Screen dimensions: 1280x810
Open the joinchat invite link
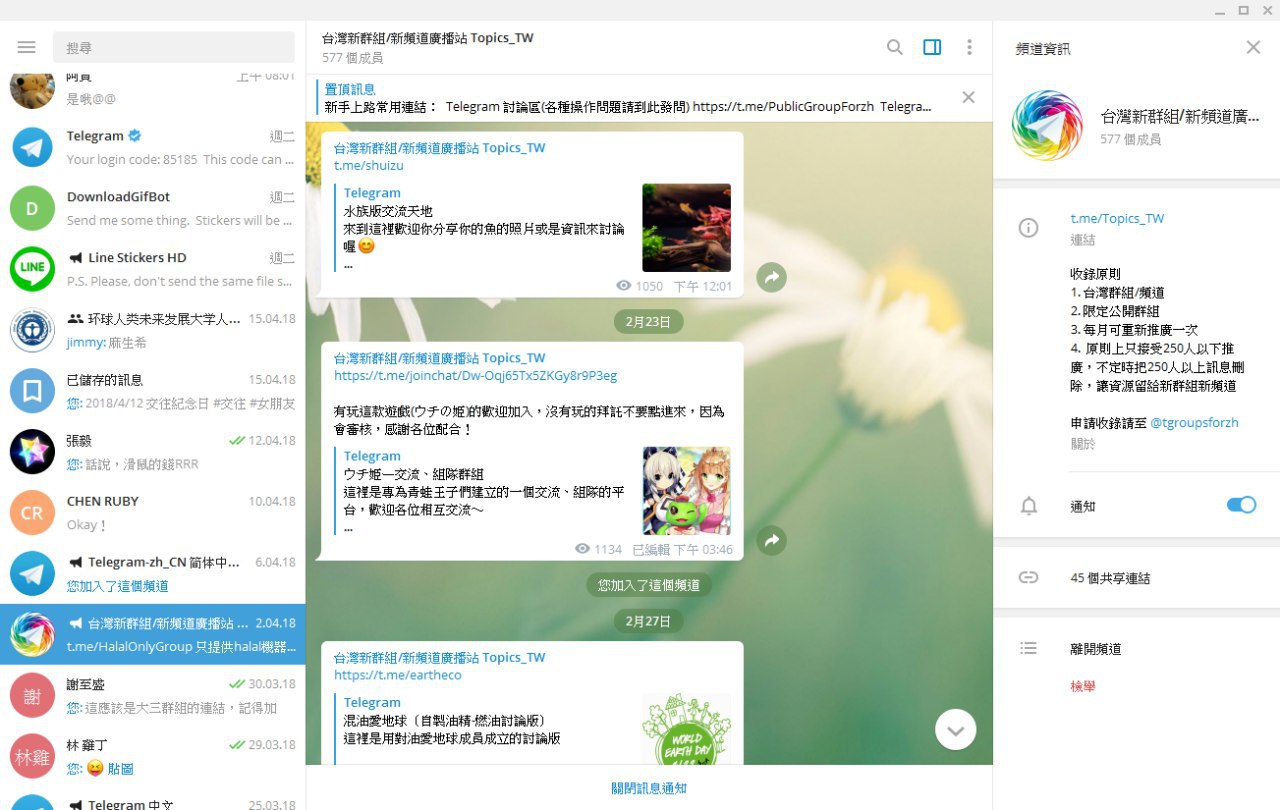point(475,376)
